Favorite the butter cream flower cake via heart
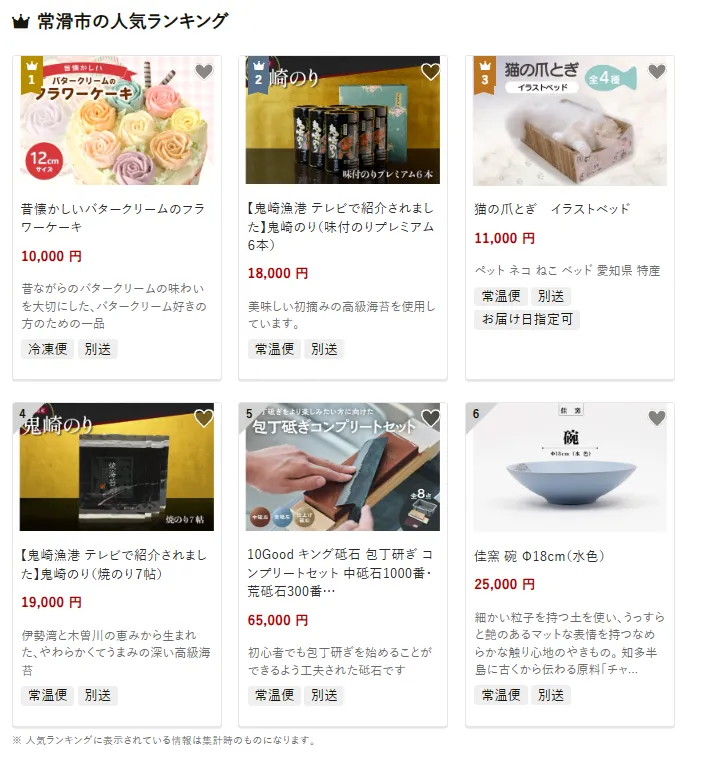 click(203, 72)
